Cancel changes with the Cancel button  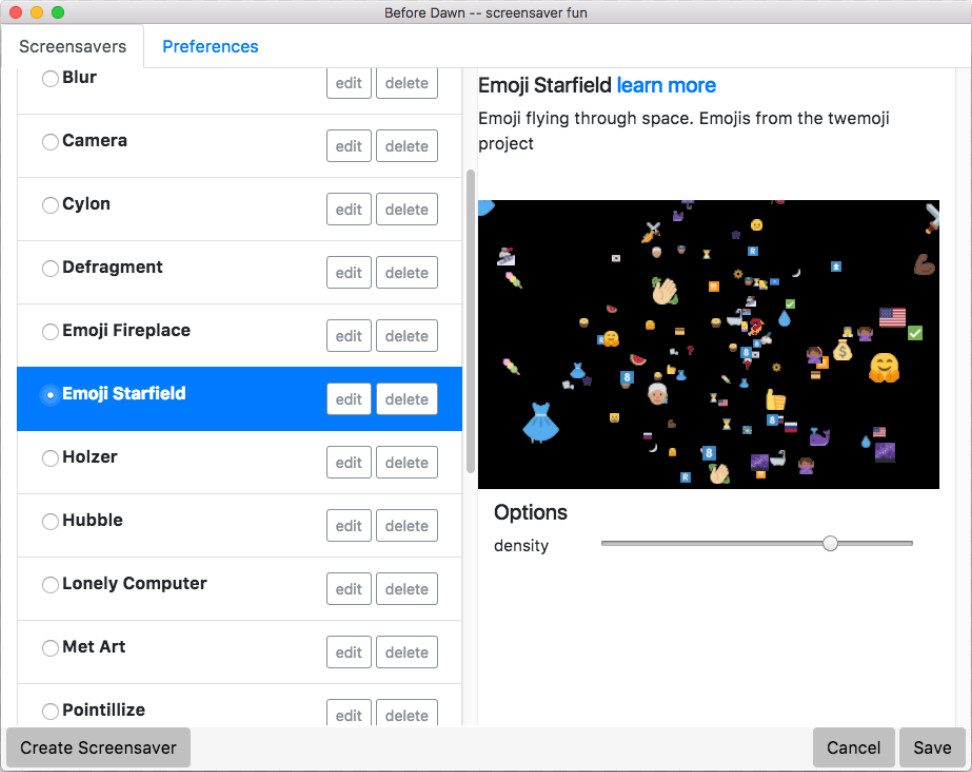[x=854, y=748]
